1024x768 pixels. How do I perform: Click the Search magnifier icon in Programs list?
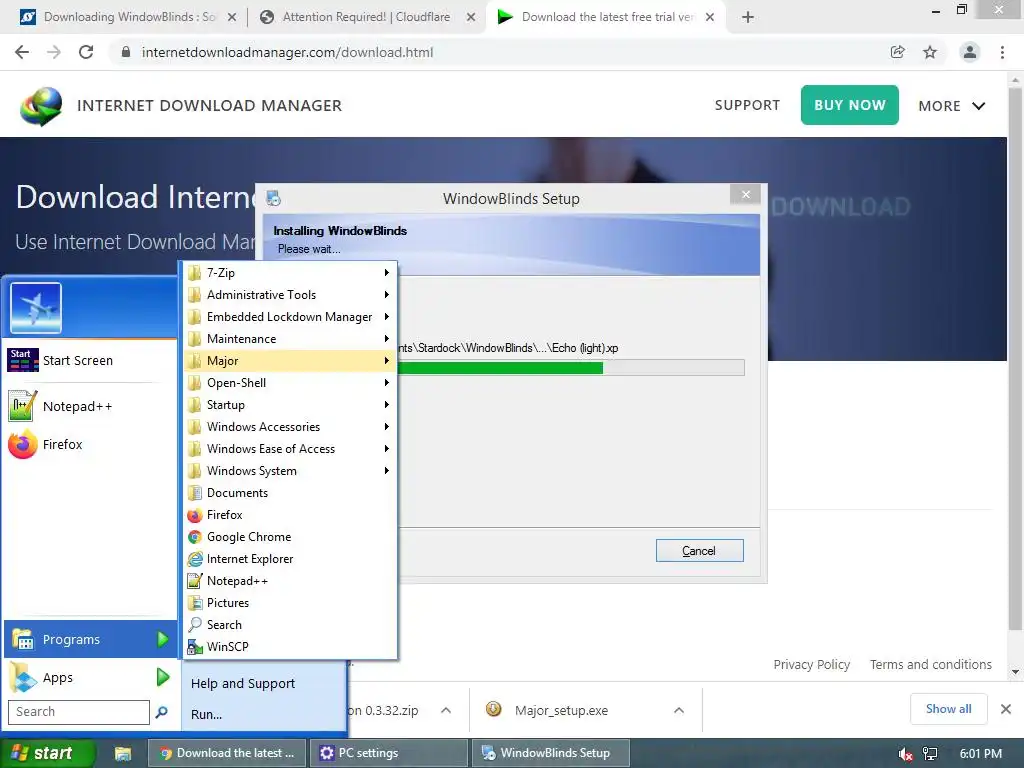tap(195, 625)
